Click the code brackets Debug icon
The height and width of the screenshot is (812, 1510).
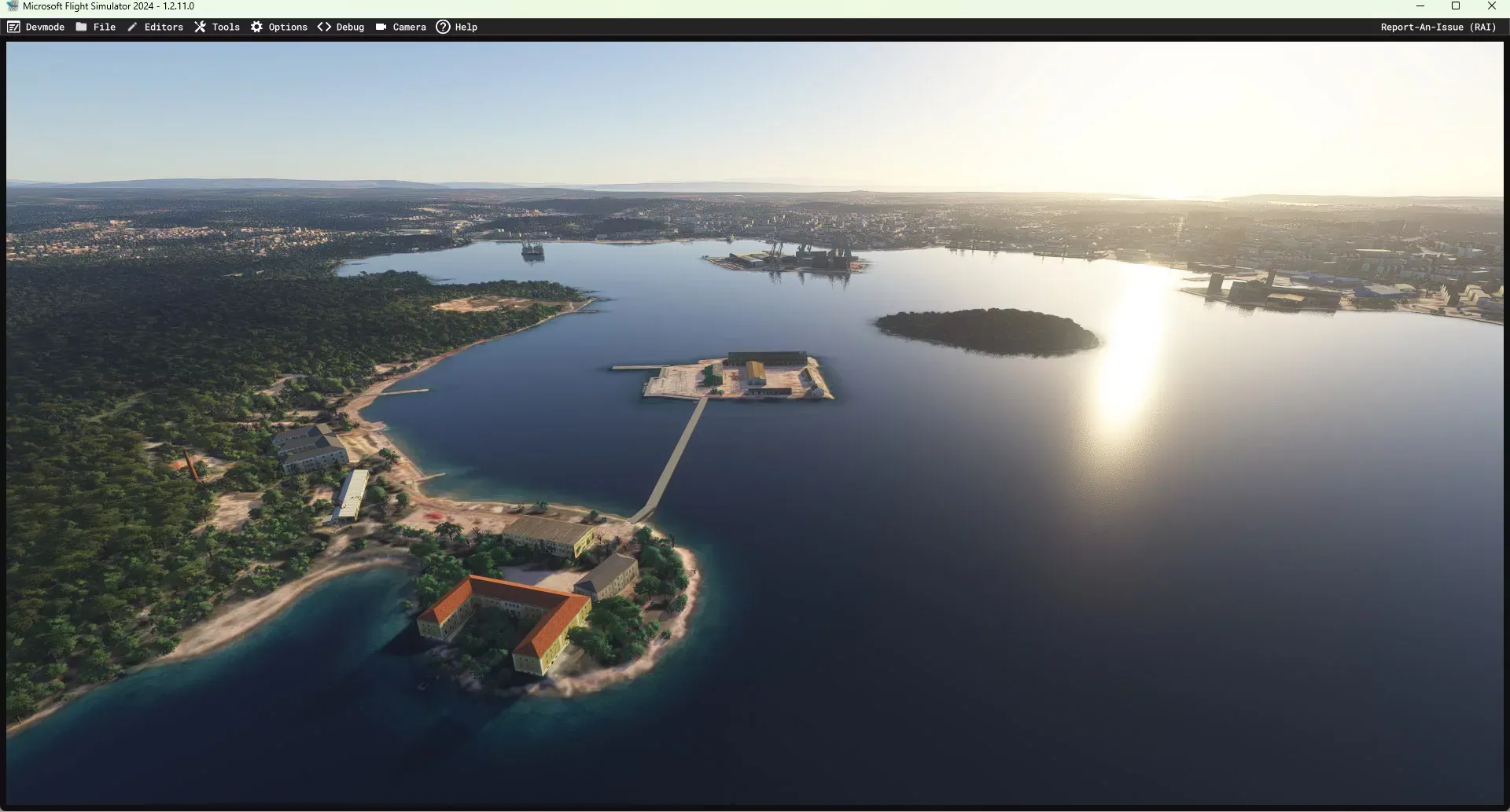point(324,27)
